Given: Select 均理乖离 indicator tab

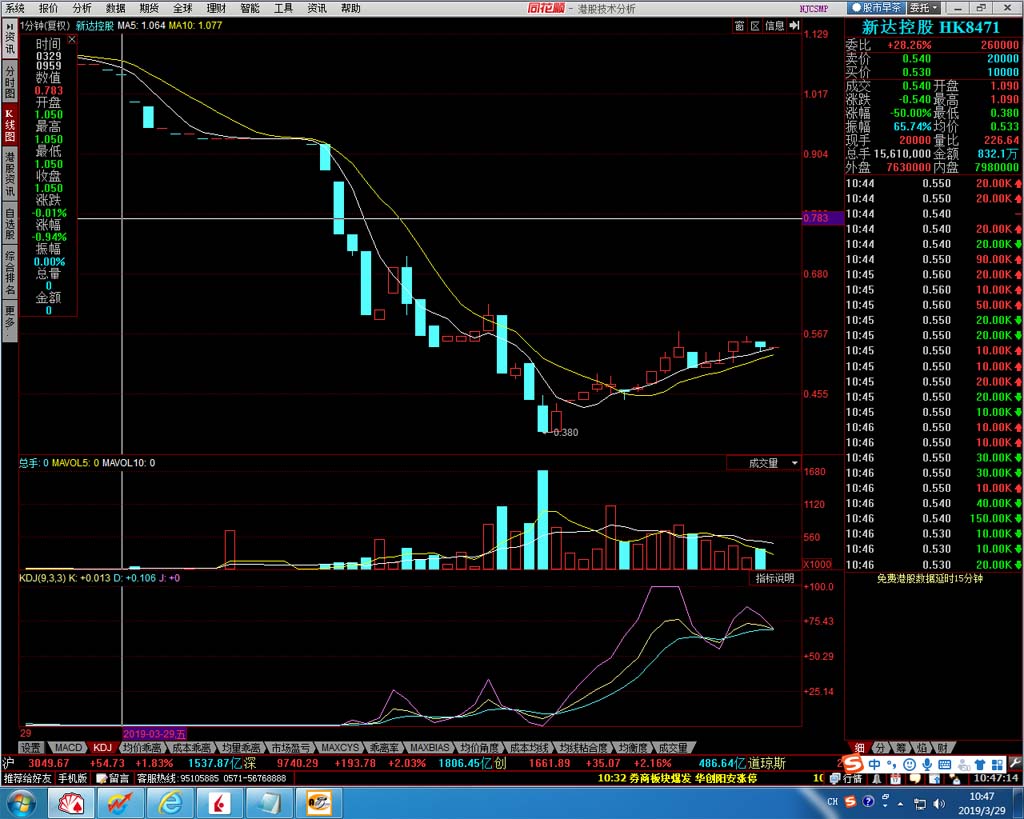Looking at the screenshot, I should (x=241, y=748).
